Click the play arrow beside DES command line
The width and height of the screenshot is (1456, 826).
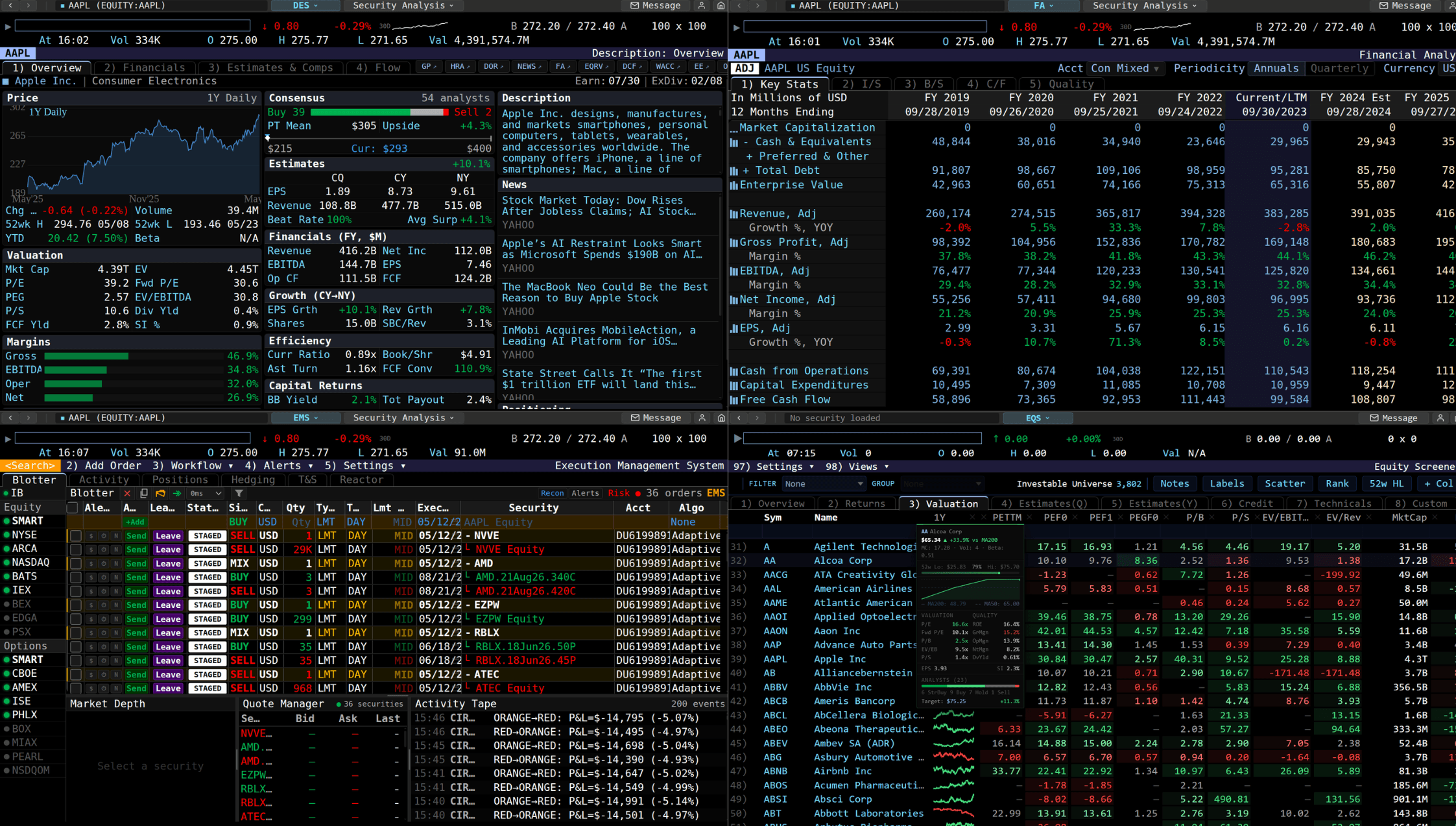click(x=8, y=26)
